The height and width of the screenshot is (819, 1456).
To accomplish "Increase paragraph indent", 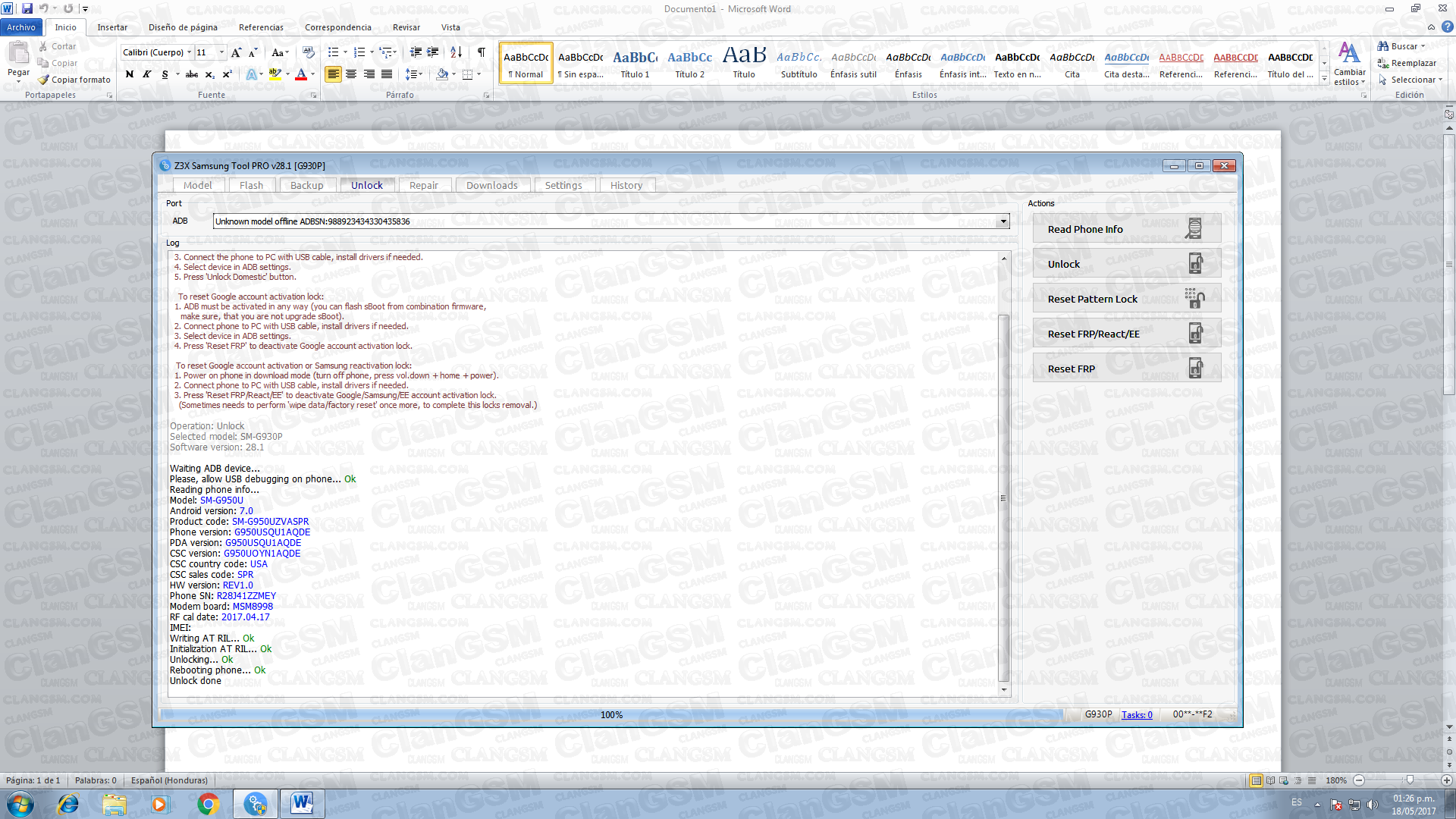I will [x=433, y=52].
